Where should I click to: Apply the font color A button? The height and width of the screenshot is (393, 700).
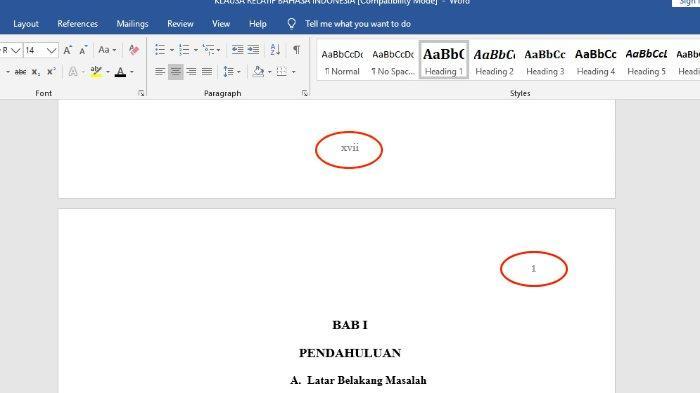point(120,71)
